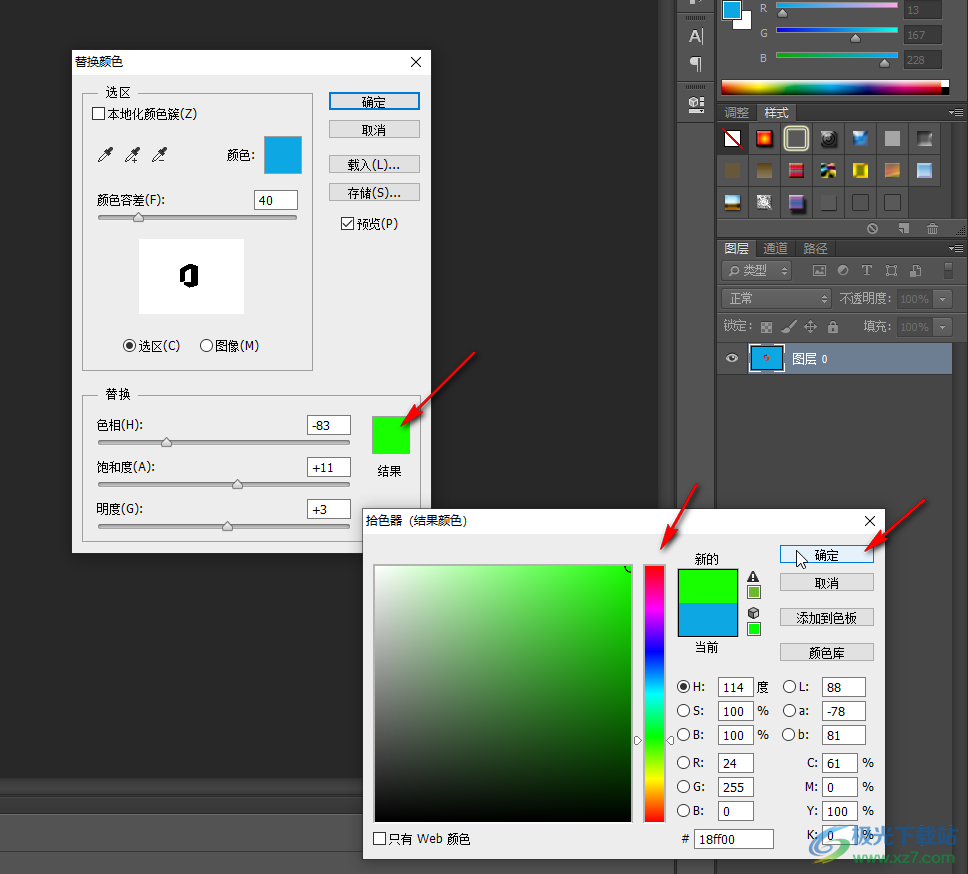This screenshot has width=968, height=874.
Task: Filter layers by pixel layer icon
Action: pyautogui.click(x=819, y=270)
